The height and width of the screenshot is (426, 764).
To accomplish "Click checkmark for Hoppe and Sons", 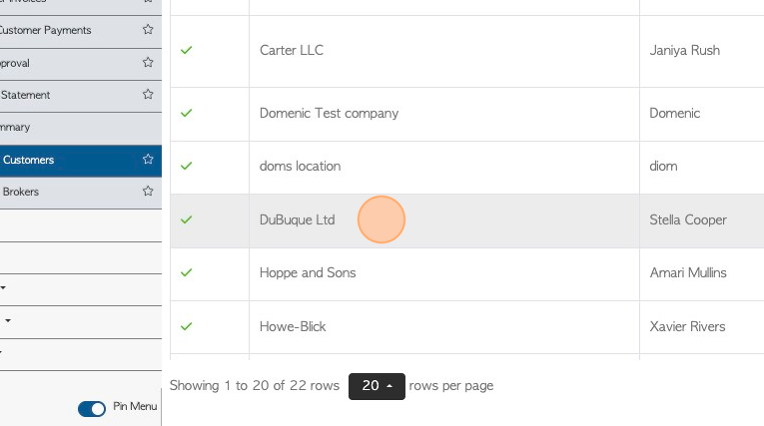I will pos(186,272).
